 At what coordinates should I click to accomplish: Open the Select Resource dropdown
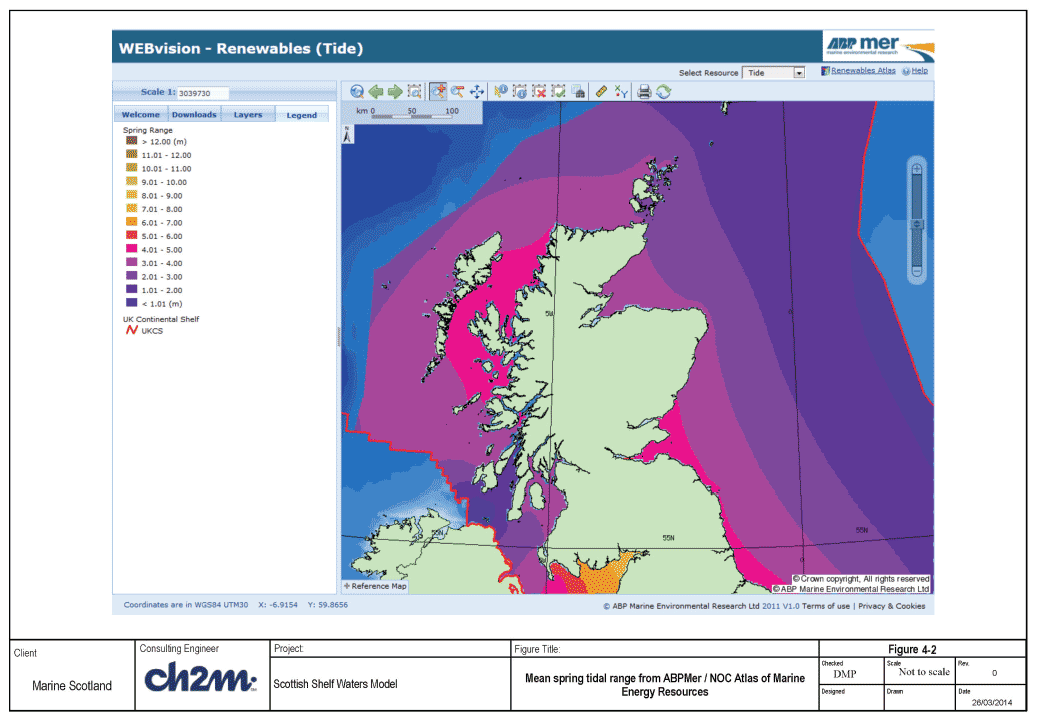tap(773, 73)
